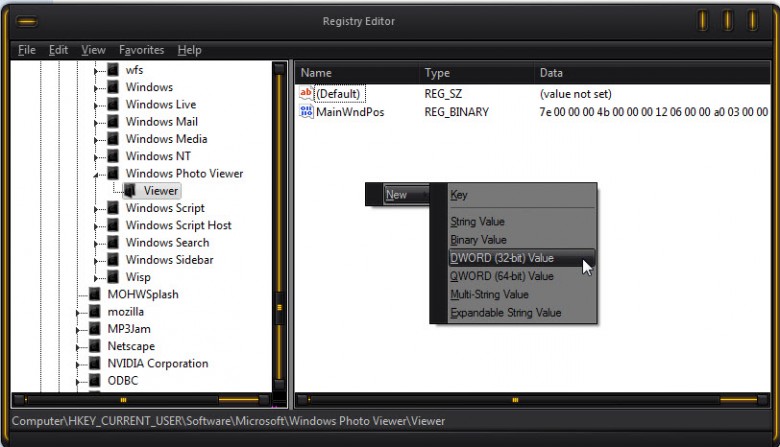The height and width of the screenshot is (447, 780).
Task: Click the registry path in status bar
Action: (x=228, y=421)
